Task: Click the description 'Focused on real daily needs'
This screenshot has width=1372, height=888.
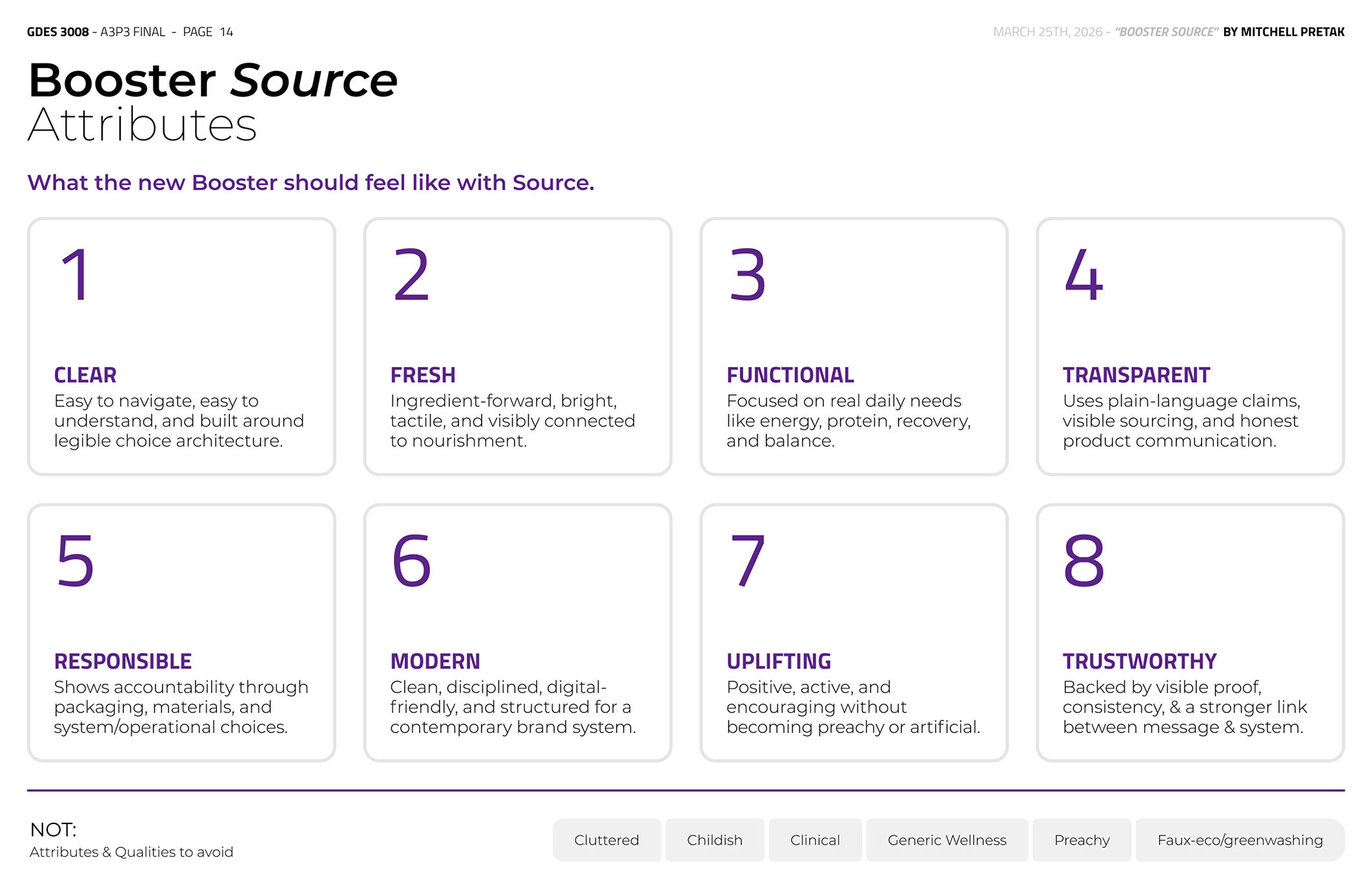Action: click(x=848, y=420)
